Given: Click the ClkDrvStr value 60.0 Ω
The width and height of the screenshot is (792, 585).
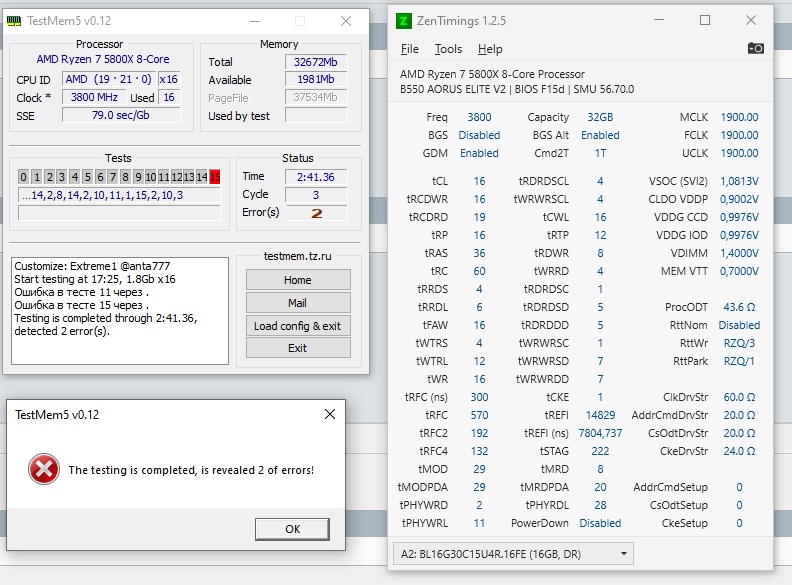Looking at the screenshot, I should [x=739, y=397].
